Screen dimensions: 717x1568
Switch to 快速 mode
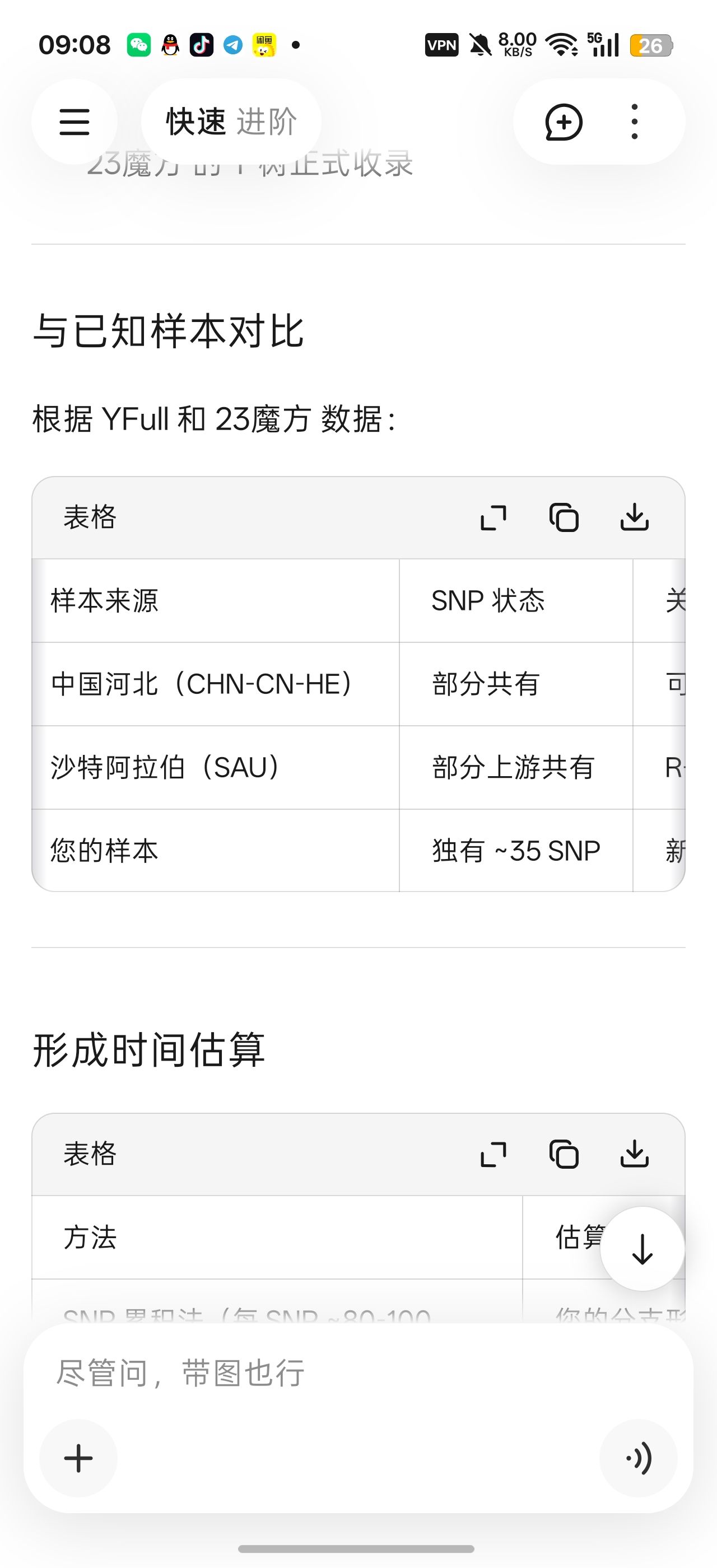[196, 122]
